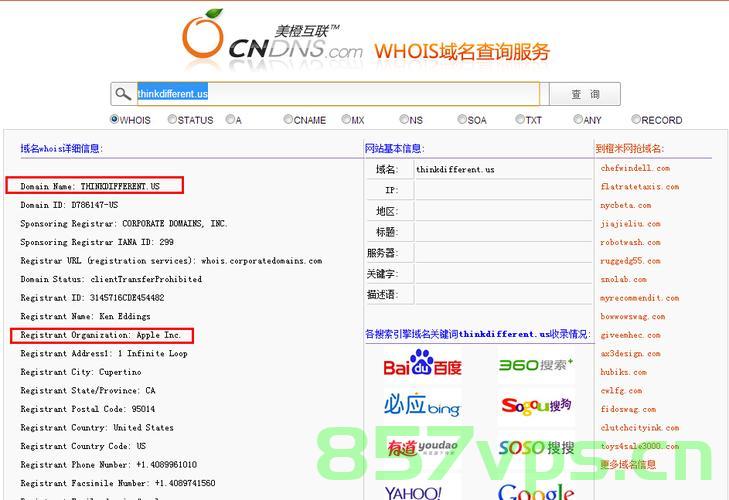This screenshot has width=729, height=500.
Task: Click the 域名whois详细信息 section heading
Action: point(61,148)
